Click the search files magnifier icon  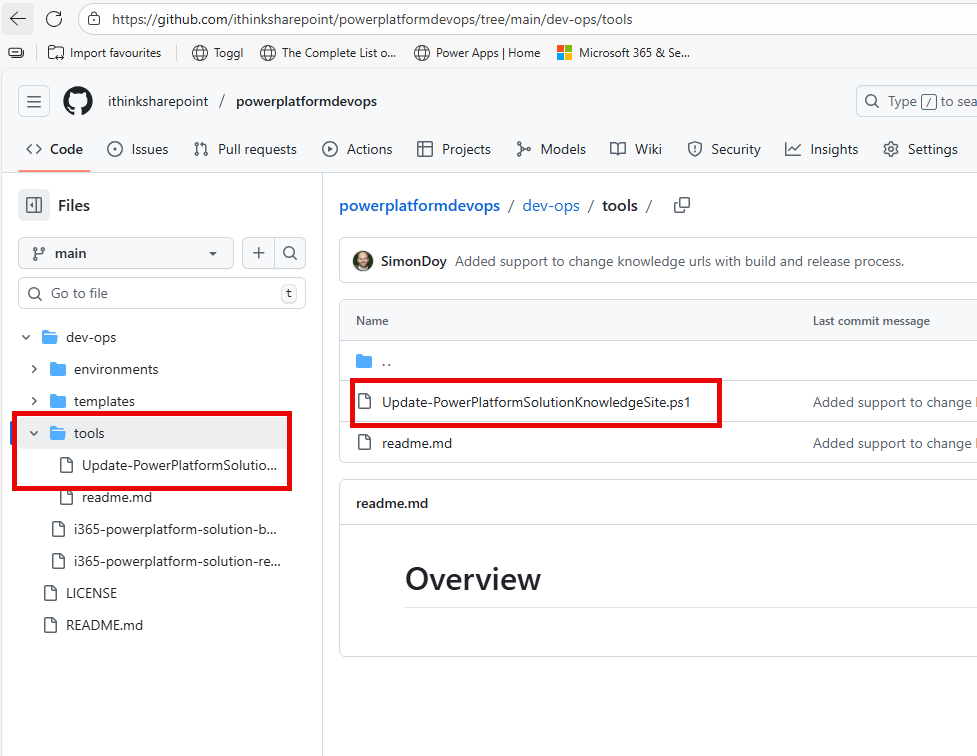[290, 253]
